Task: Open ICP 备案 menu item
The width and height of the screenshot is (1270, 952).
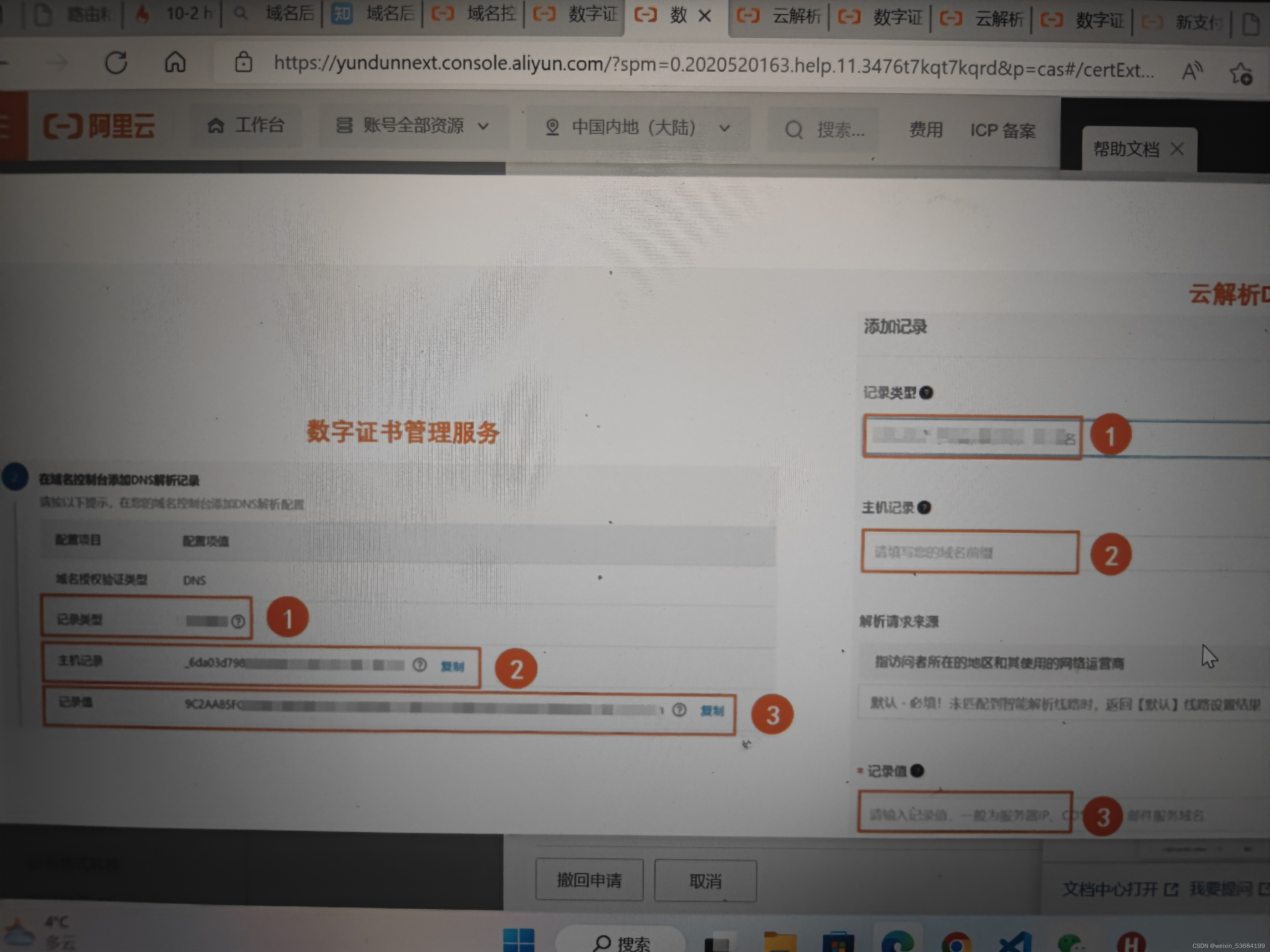Action: (1002, 131)
